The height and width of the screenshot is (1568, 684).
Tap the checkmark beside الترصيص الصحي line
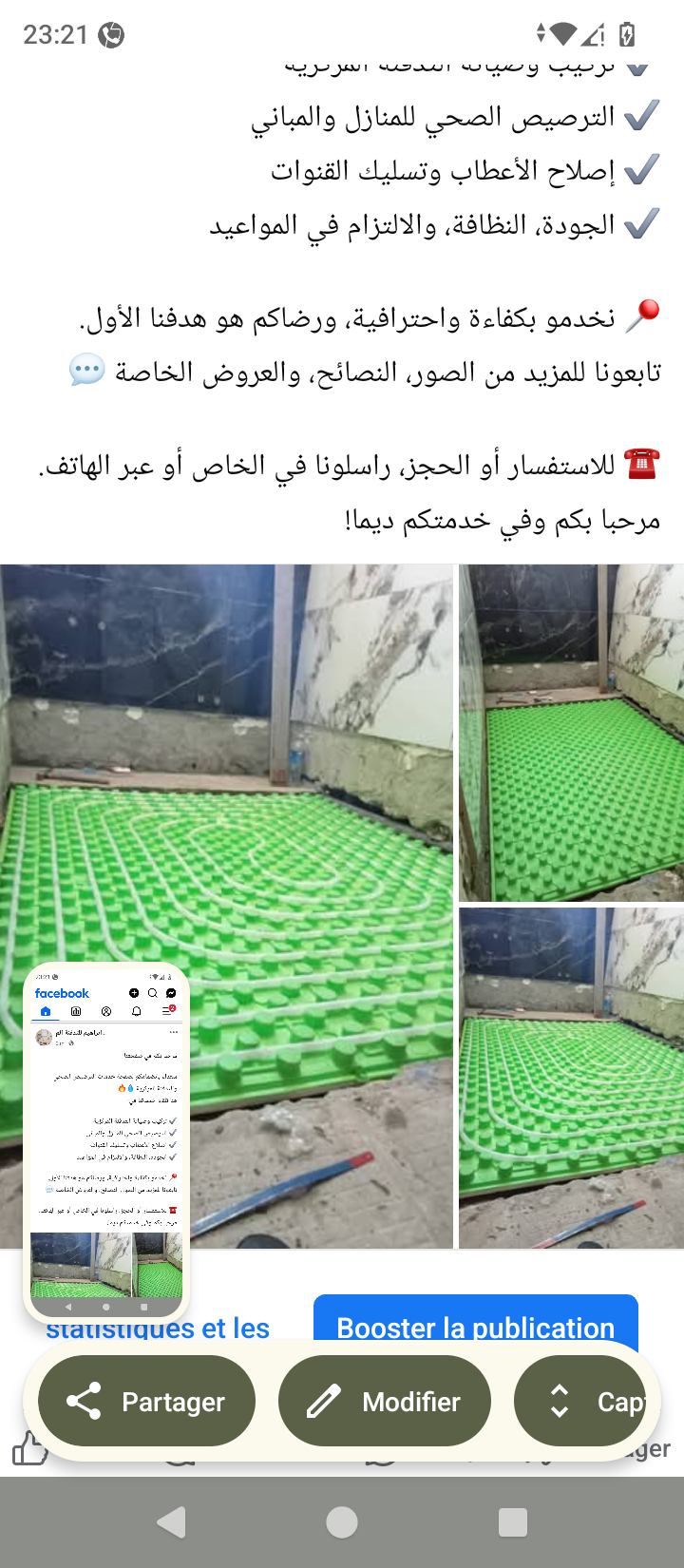click(x=642, y=116)
